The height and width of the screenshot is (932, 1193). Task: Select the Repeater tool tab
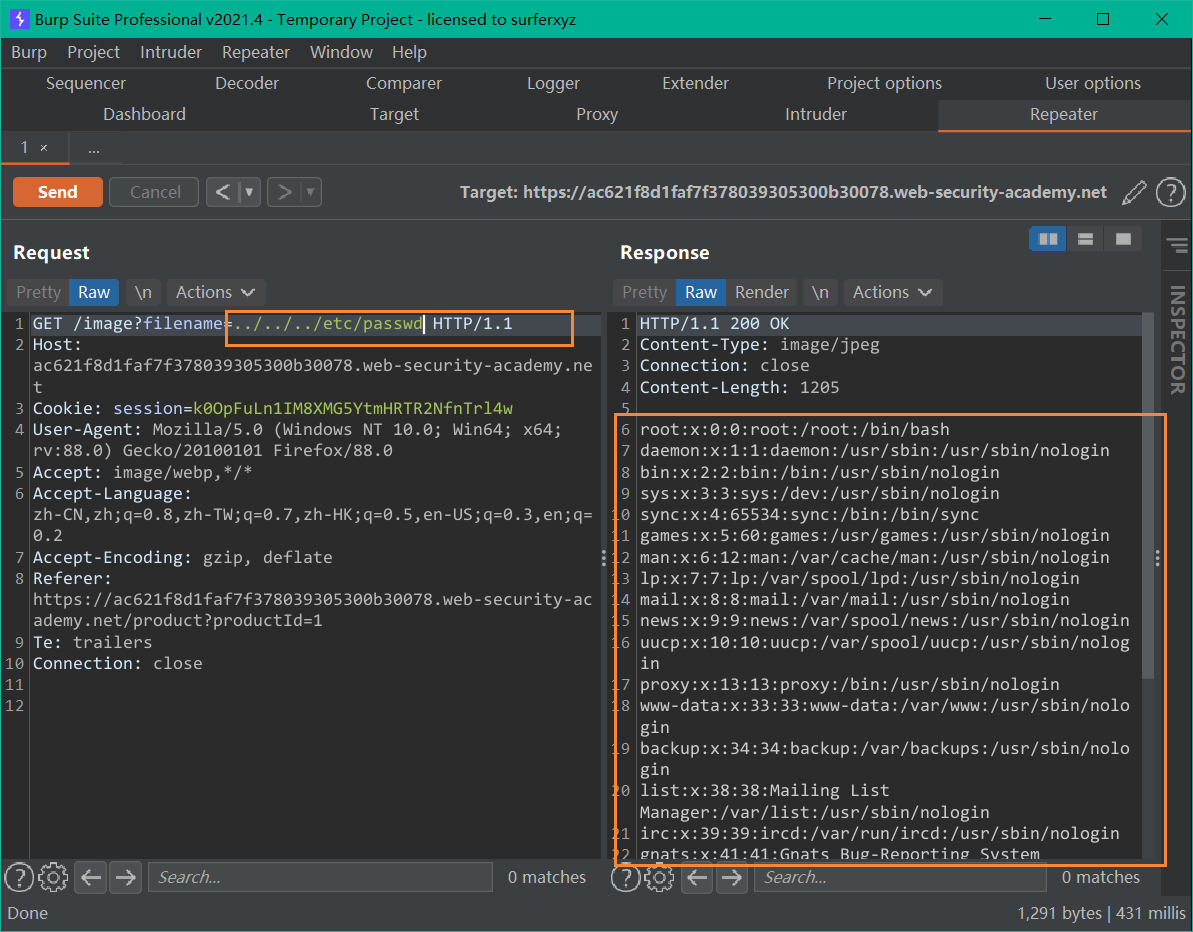click(x=1064, y=114)
